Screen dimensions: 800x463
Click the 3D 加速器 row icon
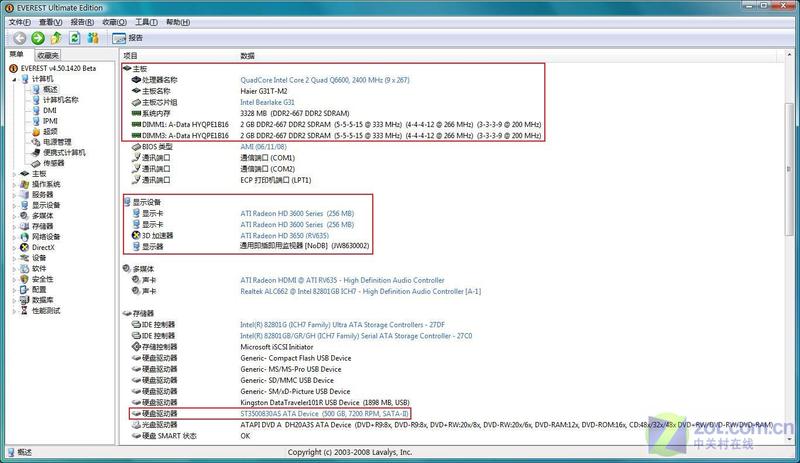click(x=136, y=235)
